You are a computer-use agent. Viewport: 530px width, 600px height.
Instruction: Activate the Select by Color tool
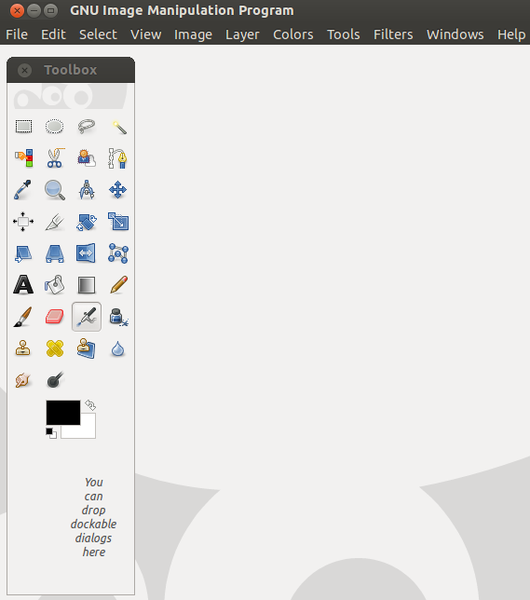pos(23,158)
